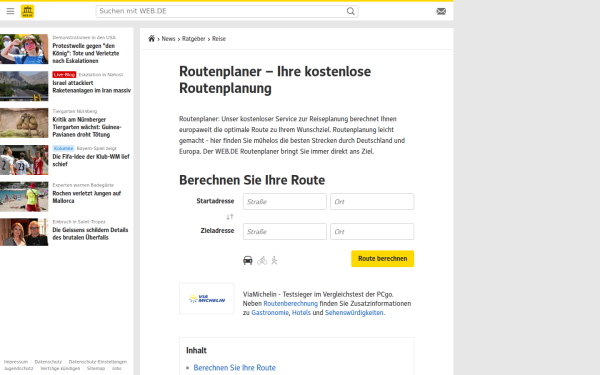Select pedestrian travel mode

[x=274, y=261]
